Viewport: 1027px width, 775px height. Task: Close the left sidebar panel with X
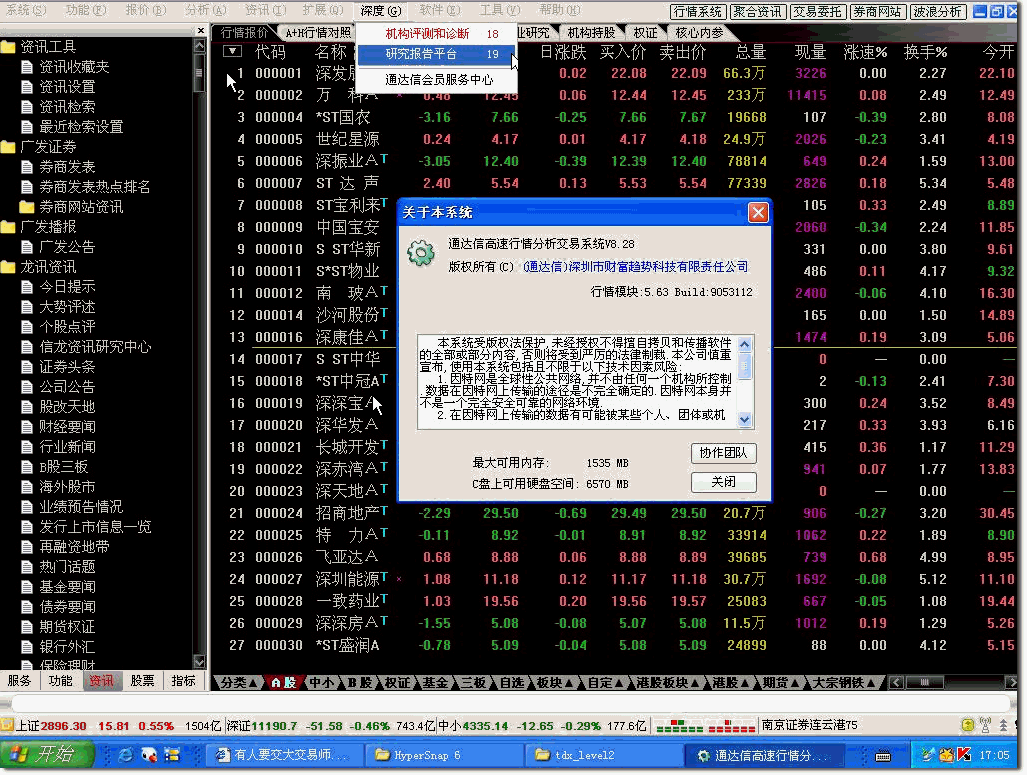(200, 31)
